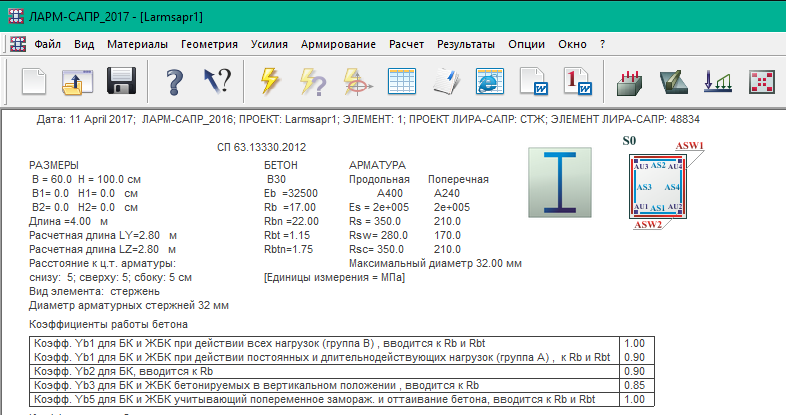This screenshot has height=415, width=786.
Task: Open the Результаты menu
Action: click(x=466, y=44)
